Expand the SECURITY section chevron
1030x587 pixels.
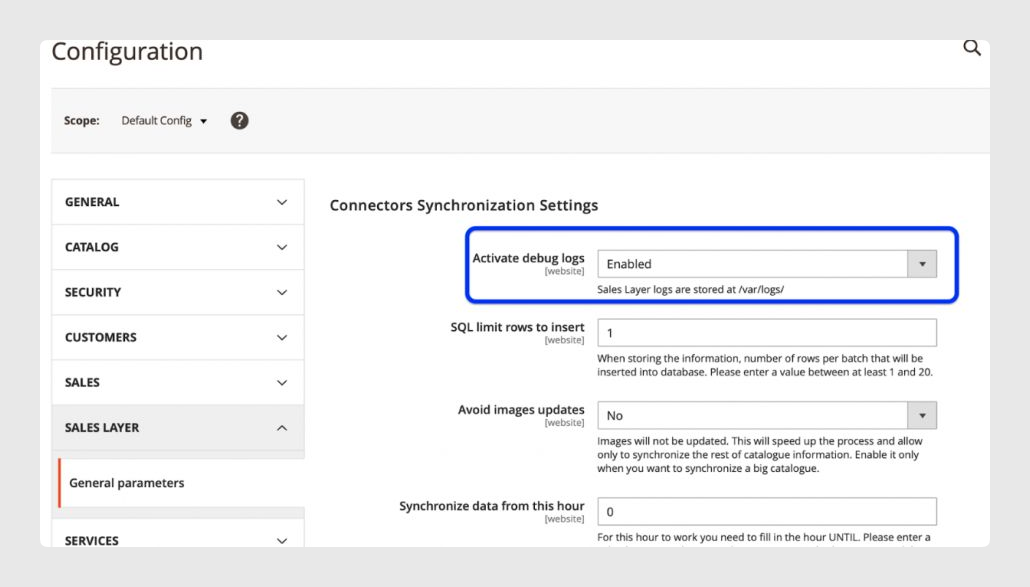pyautogui.click(x=282, y=293)
